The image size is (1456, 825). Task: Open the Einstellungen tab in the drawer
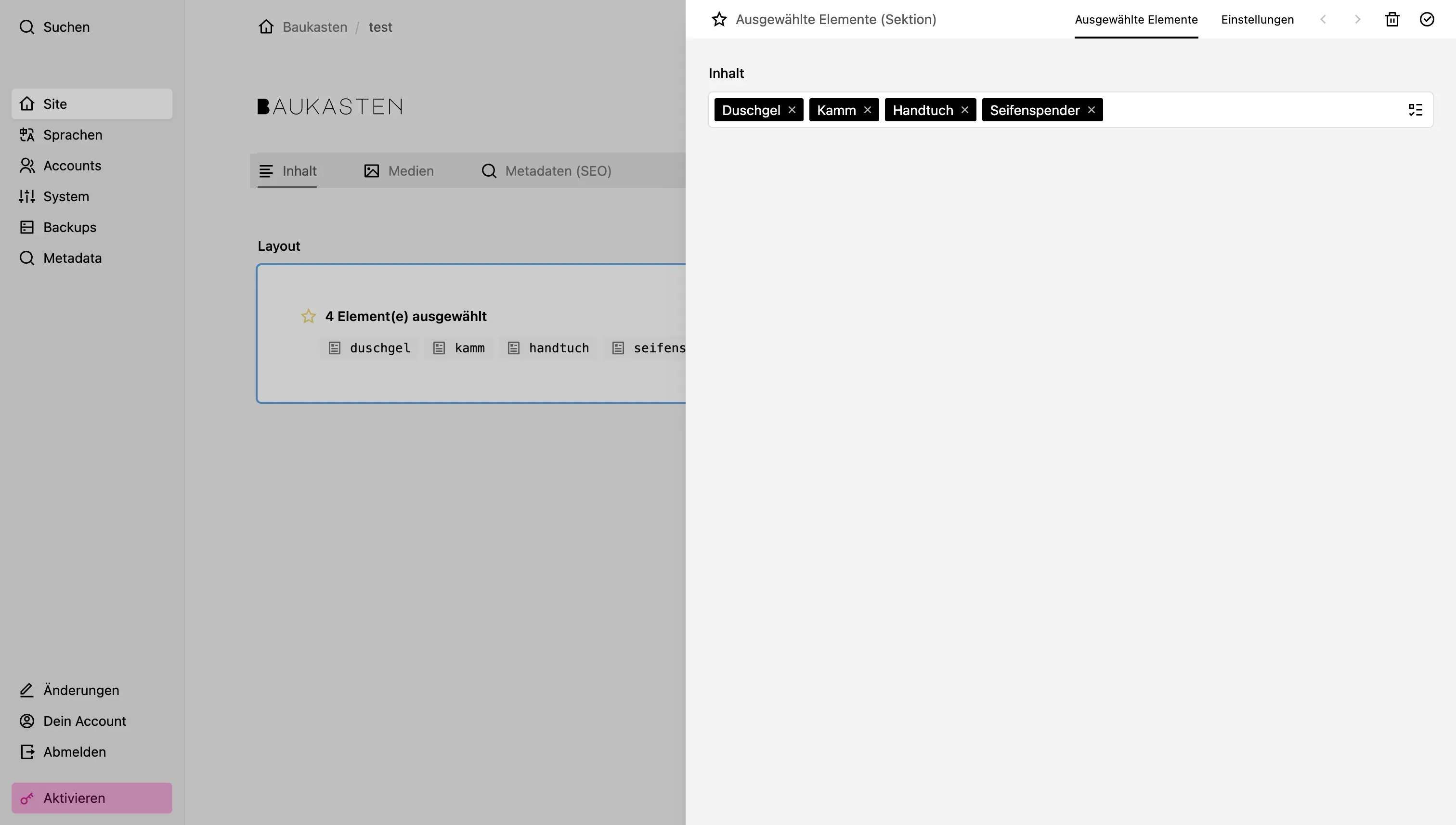[1257, 19]
